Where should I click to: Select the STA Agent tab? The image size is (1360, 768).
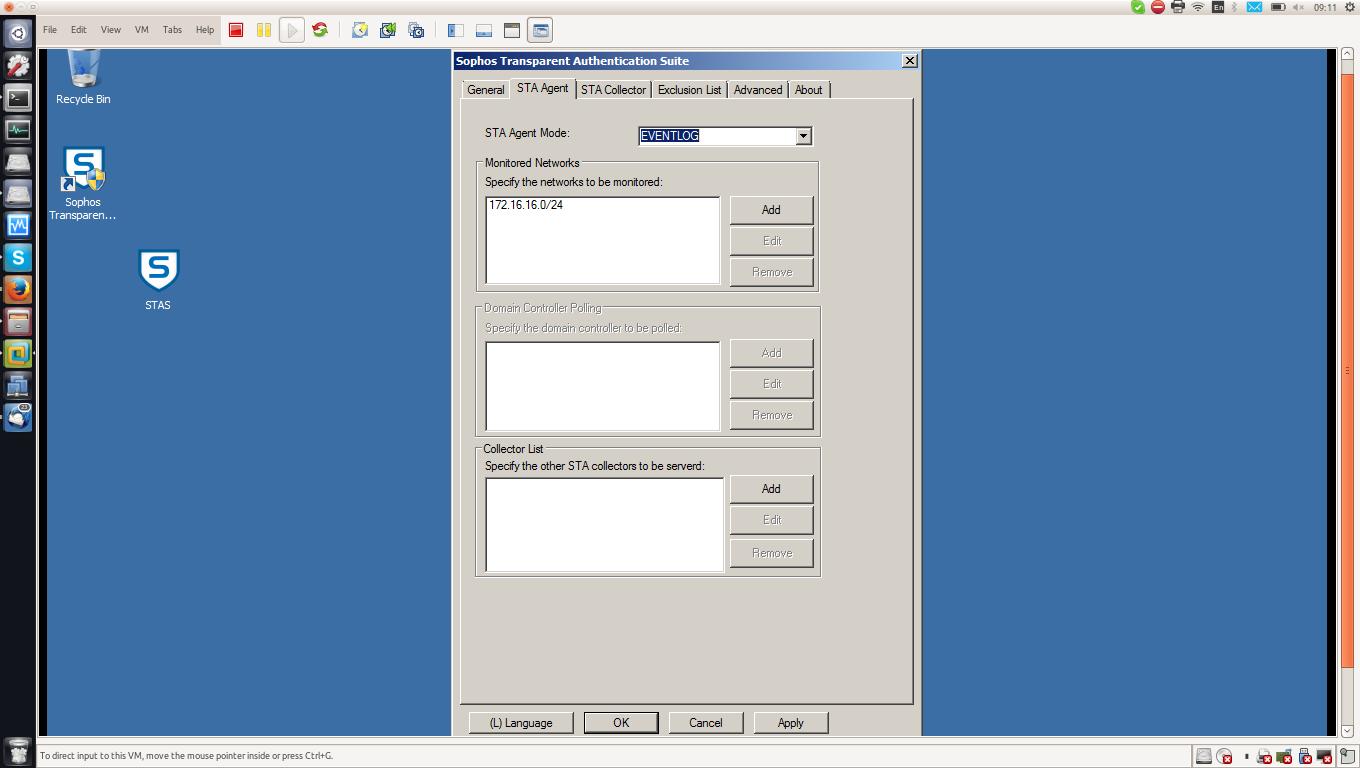543,88
